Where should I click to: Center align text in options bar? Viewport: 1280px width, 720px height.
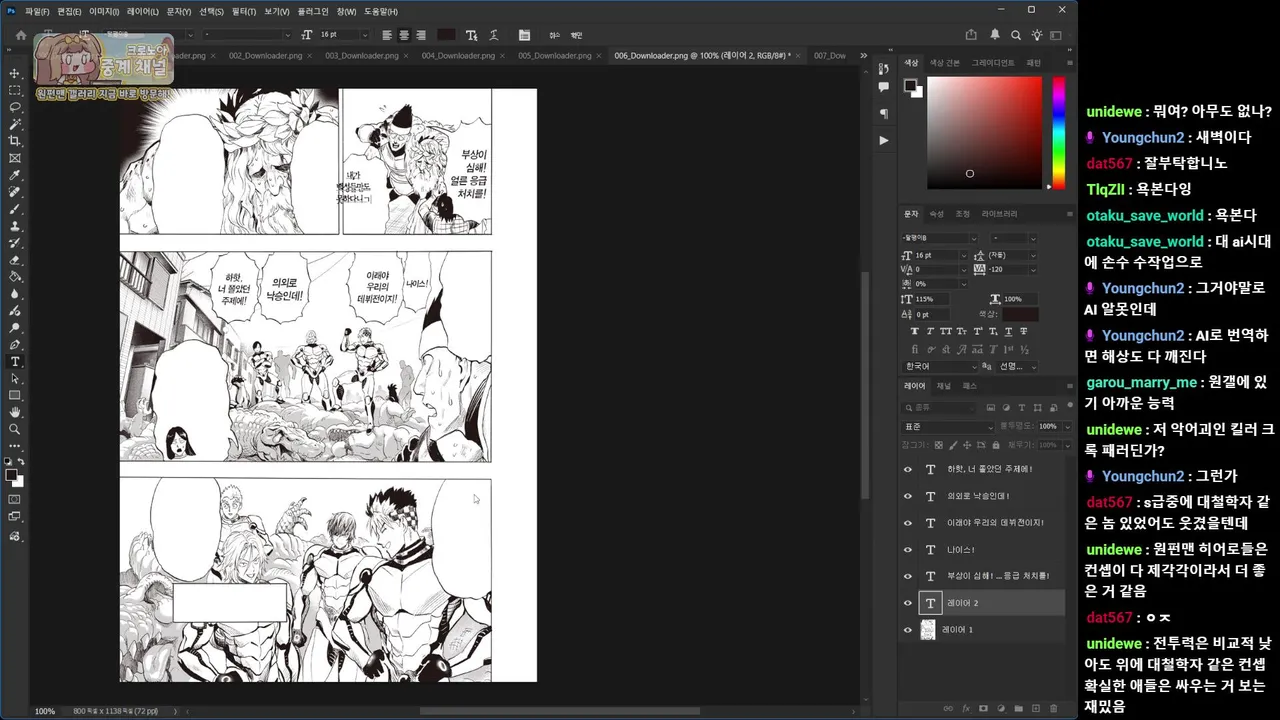pyautogui.click(x=403, y=35)
